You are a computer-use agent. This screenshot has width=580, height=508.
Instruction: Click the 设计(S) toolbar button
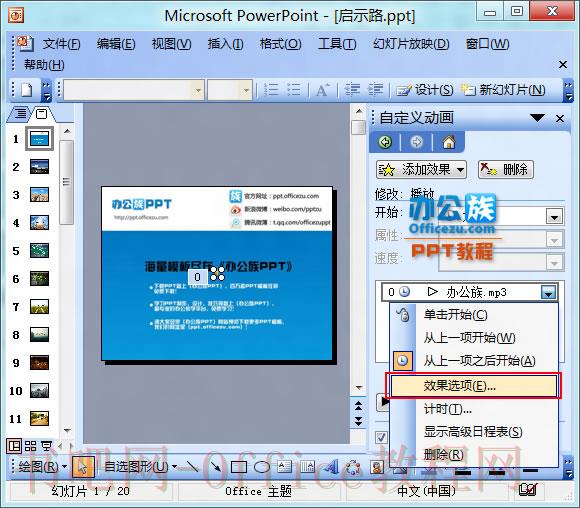click(x=425, y=90)
